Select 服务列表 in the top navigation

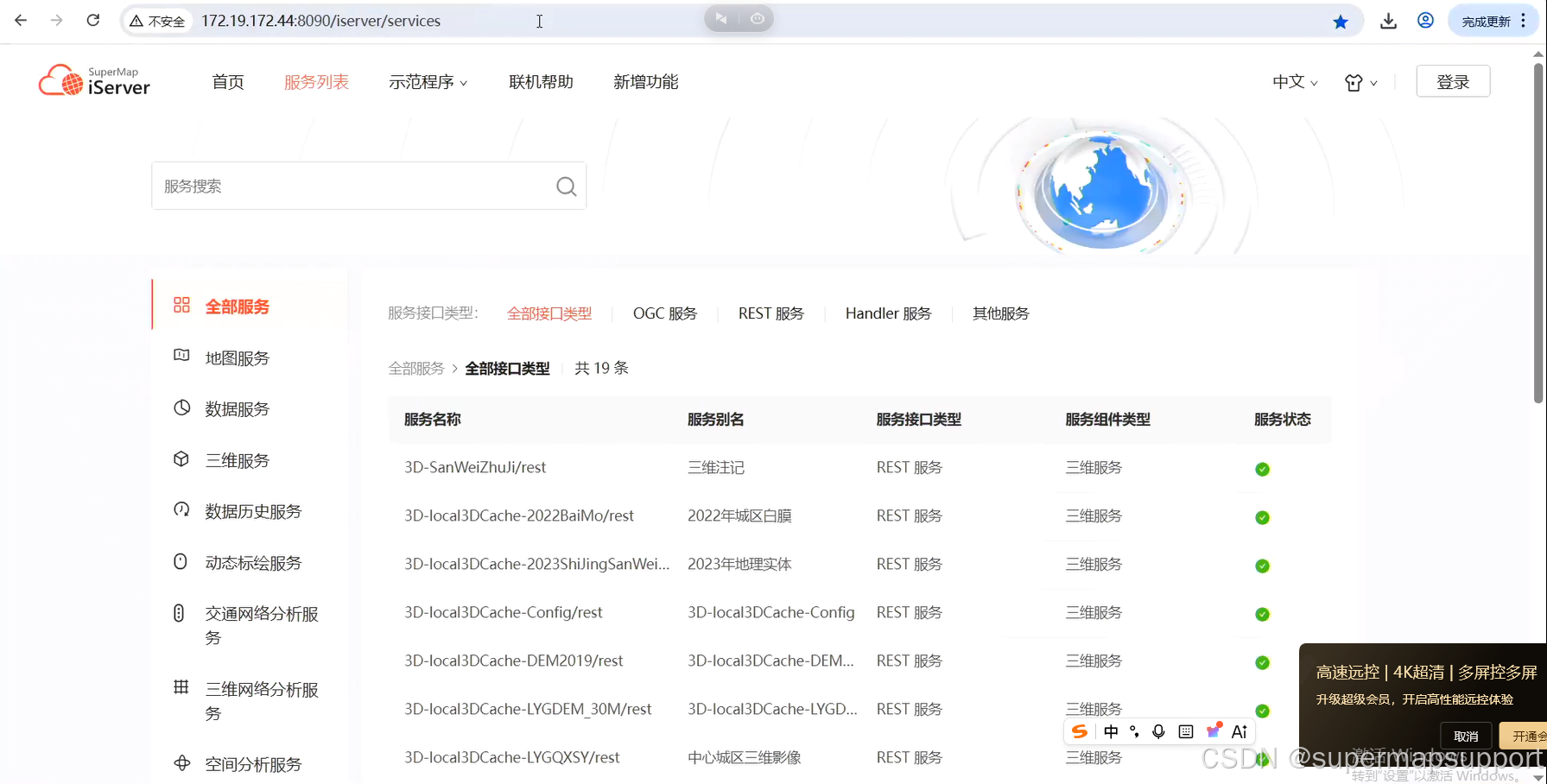(316, 82)
